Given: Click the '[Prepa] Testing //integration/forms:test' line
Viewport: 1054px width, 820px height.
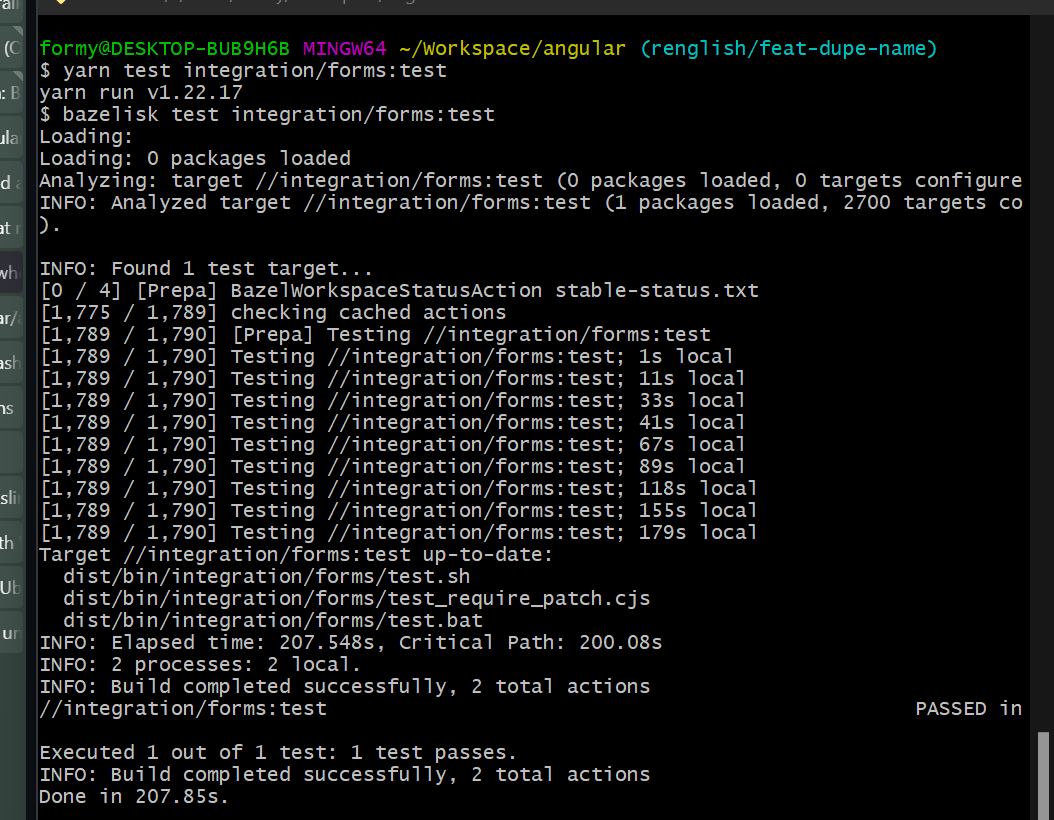Looking at the screenshot, I should (x=375, y=335).
